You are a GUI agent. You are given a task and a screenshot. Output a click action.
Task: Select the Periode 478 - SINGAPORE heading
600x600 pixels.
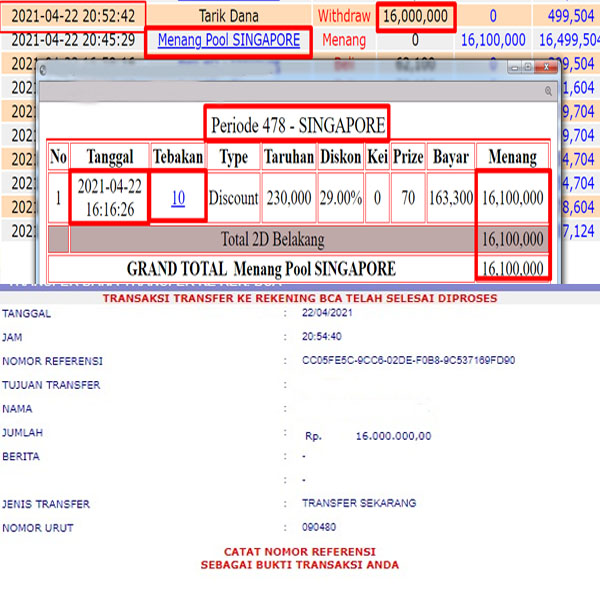298,125
